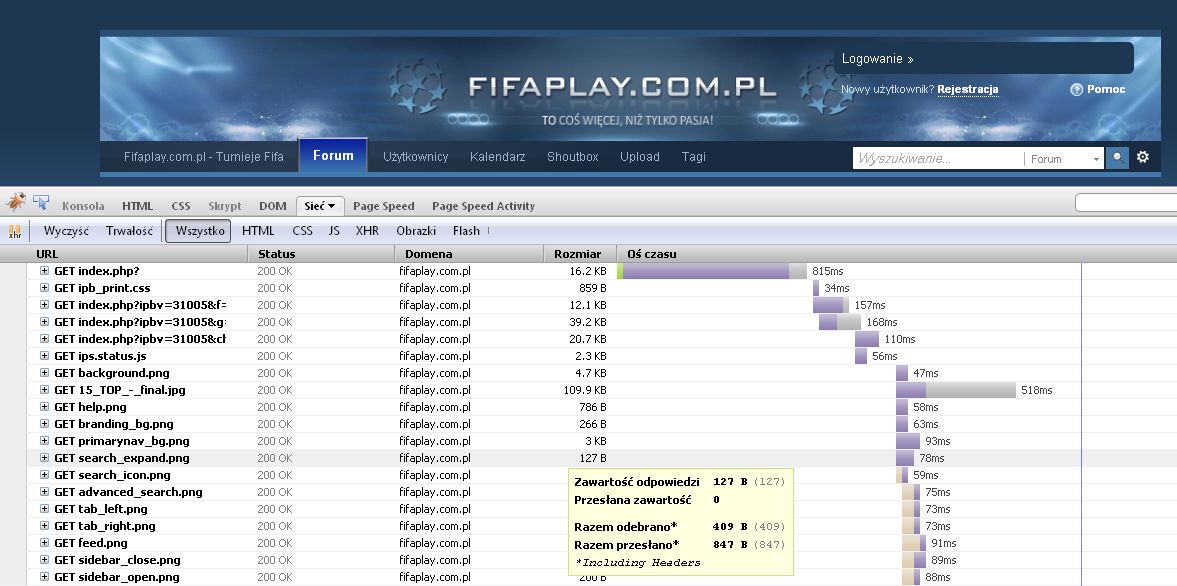Filter requests by JS
This screenshot has width=1177, height=586.
click(334, 231)
